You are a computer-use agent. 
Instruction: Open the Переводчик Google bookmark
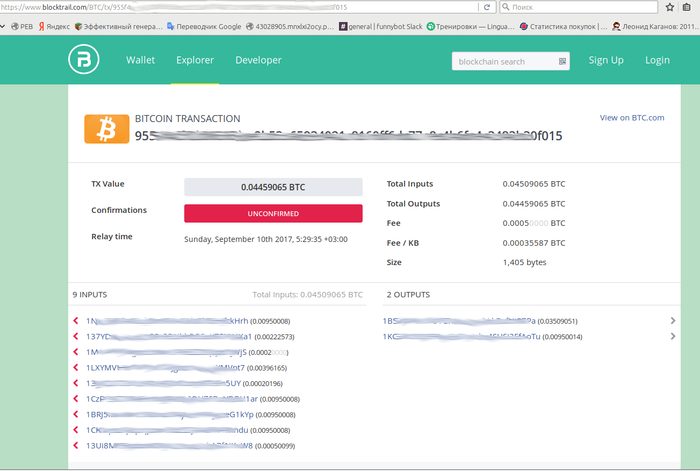(204, 26)
